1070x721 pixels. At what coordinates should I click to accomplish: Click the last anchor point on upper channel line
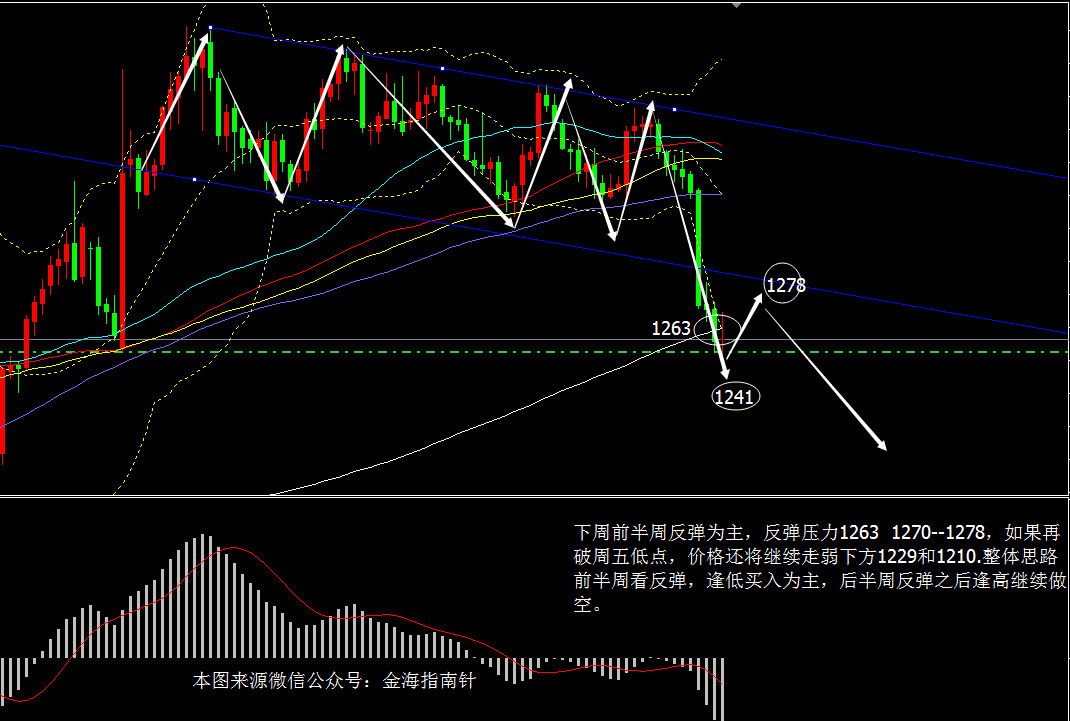[x=675, y=109]
